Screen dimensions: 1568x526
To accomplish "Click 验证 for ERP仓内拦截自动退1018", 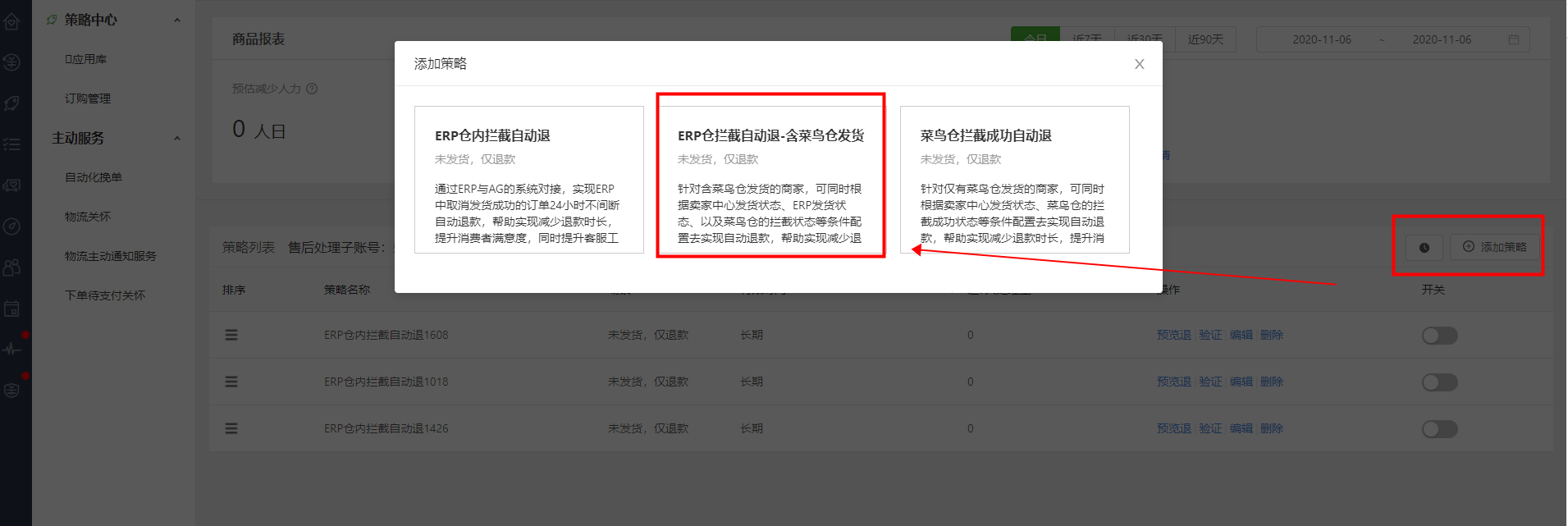I will (x=1210, y=382).
